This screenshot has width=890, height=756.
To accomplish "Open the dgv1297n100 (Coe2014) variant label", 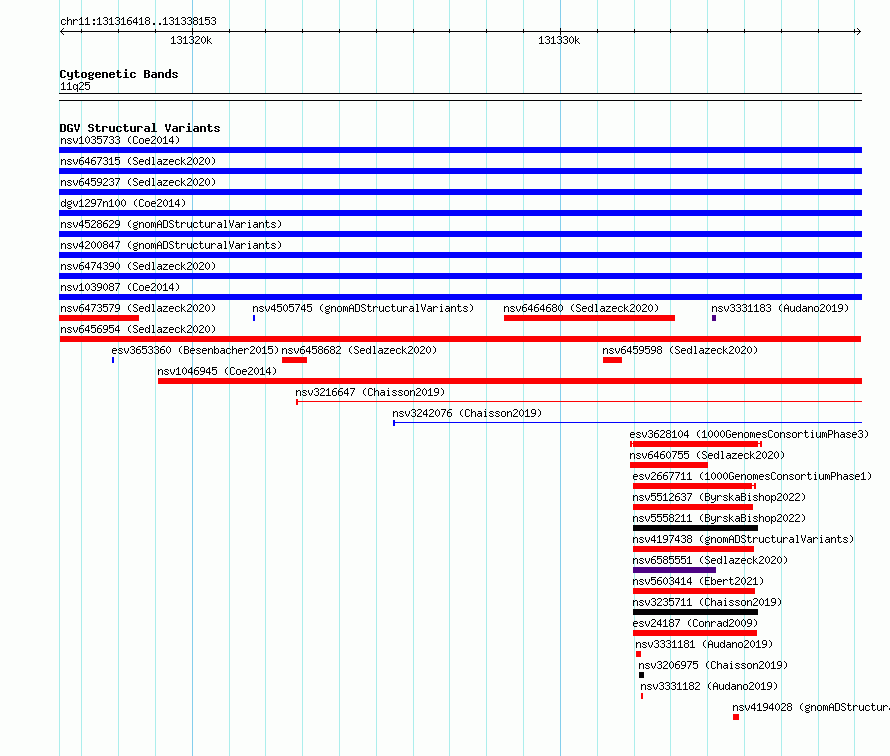I will (123, 203).
